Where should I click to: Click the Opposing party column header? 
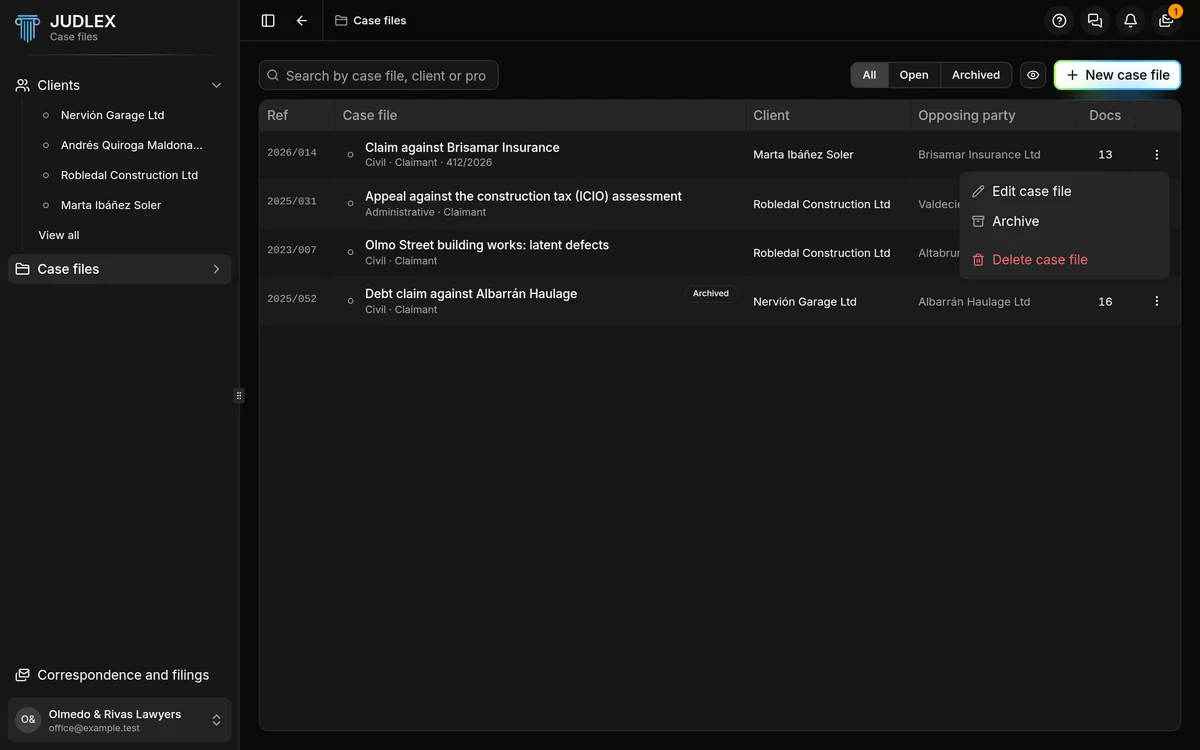(967, 115)
